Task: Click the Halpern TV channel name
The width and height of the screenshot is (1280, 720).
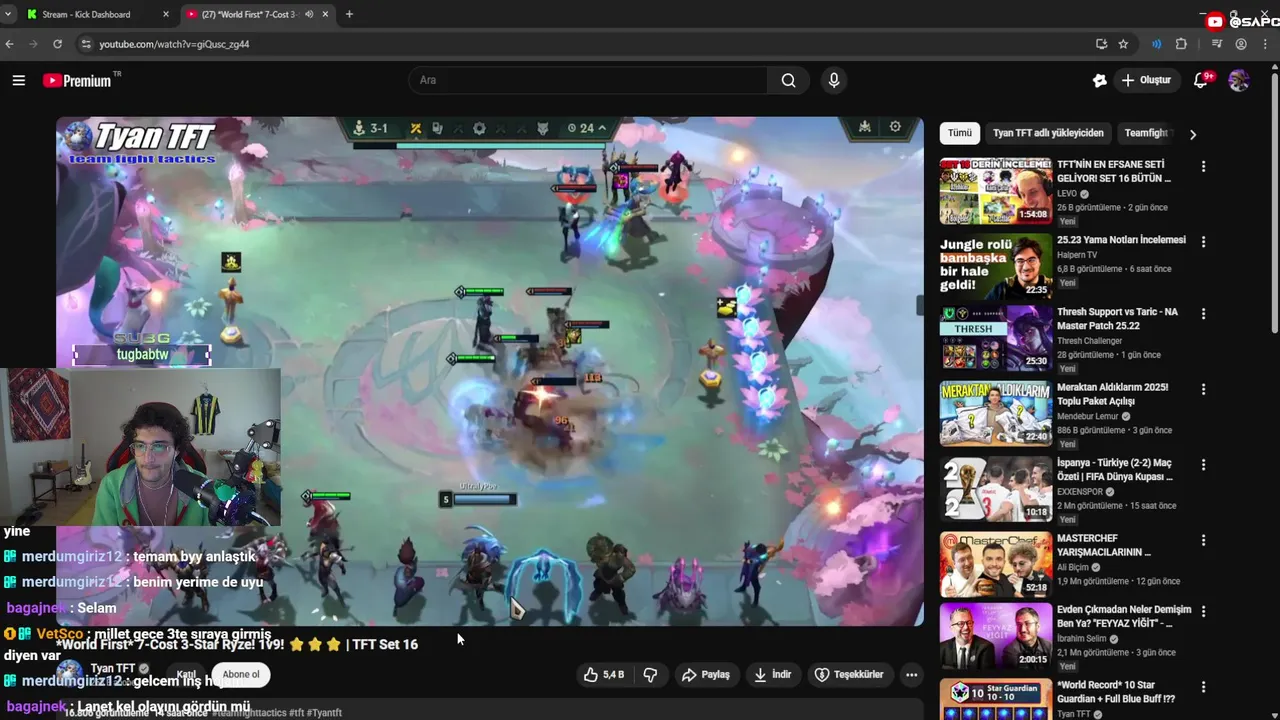Action: [1076, 255]
